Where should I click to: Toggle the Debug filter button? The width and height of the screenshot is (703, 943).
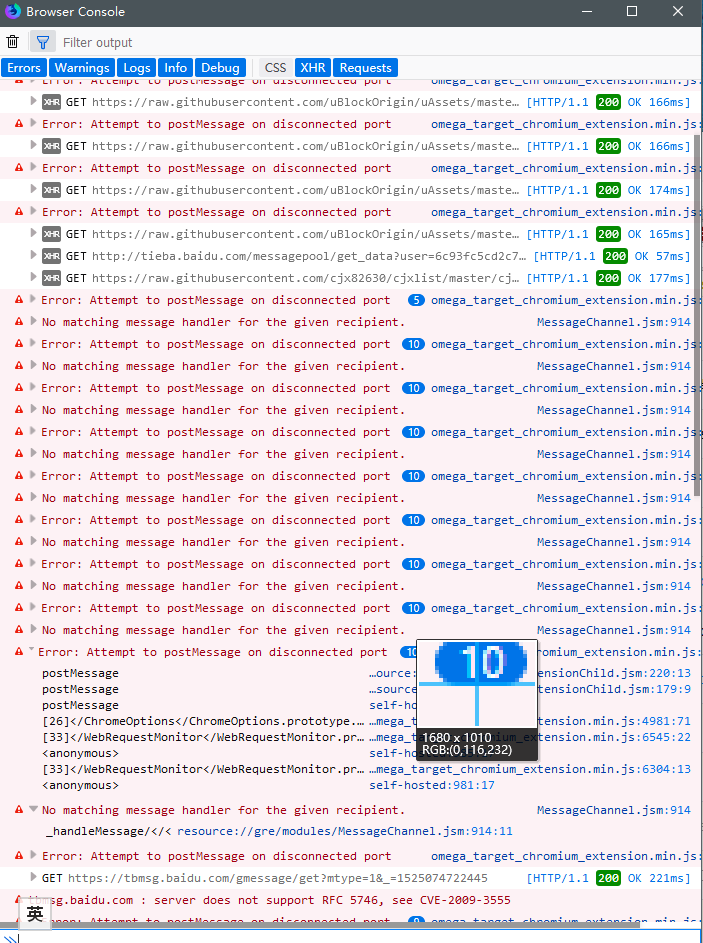(220, 67)
